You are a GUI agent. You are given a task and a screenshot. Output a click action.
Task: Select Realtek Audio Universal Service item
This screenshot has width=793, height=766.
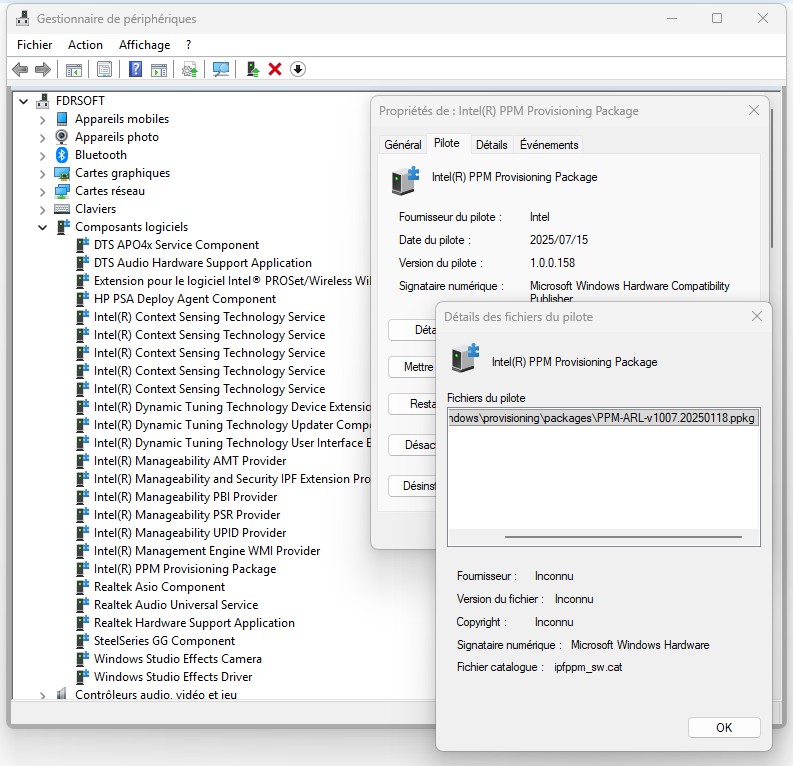[x=175, y=605]
